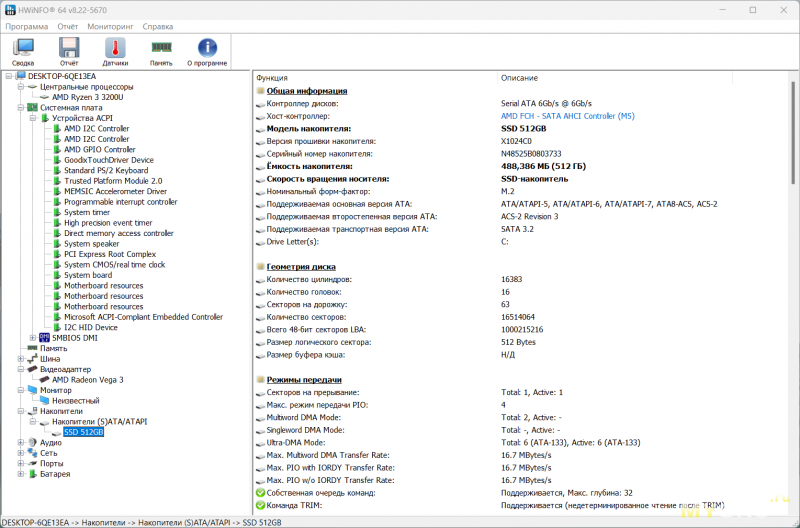Collapse the Системная плата branch
Image resolution: width=800 pixels, height=528 pixels.
pos(21,108)
